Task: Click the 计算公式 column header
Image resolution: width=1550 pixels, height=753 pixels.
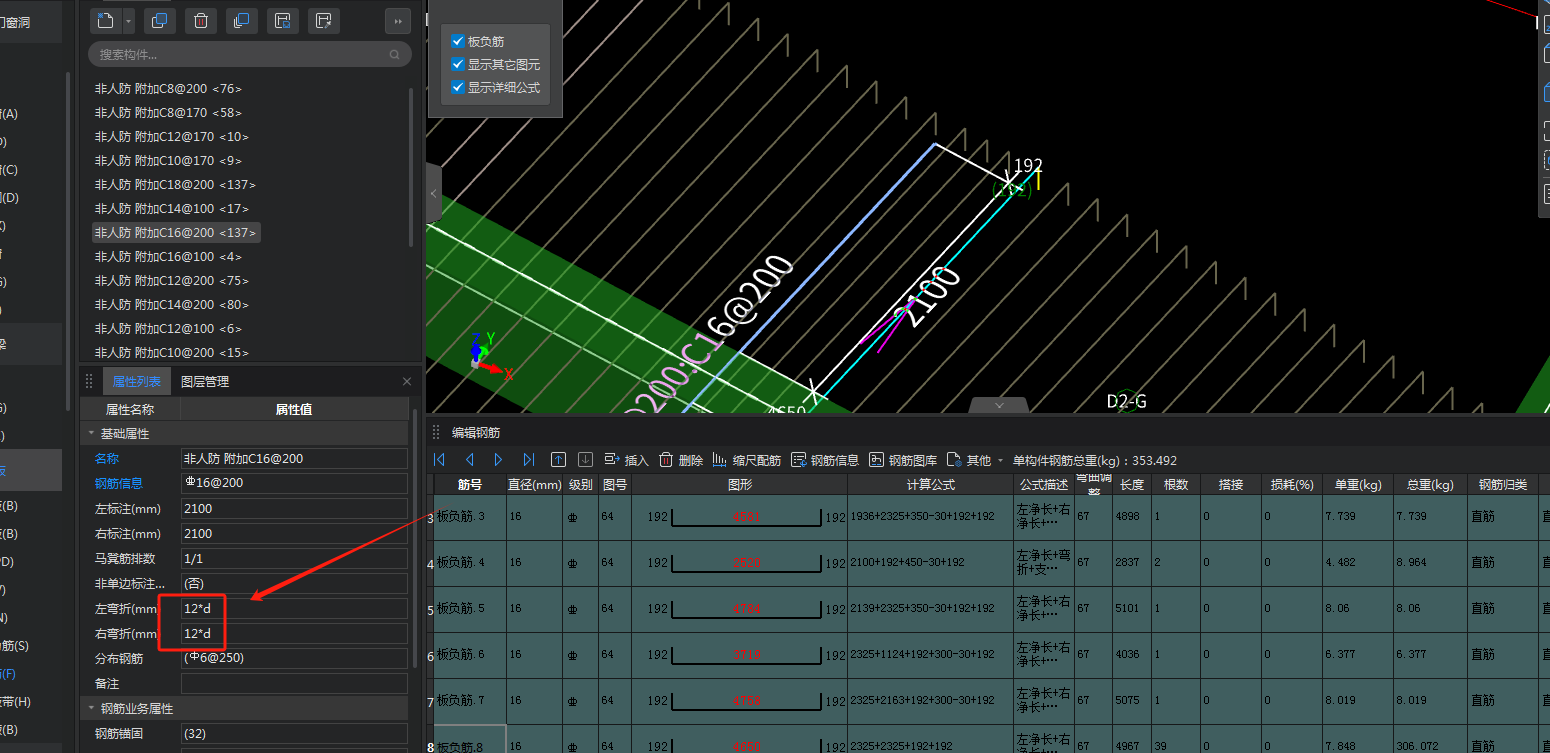Action: 930,484
